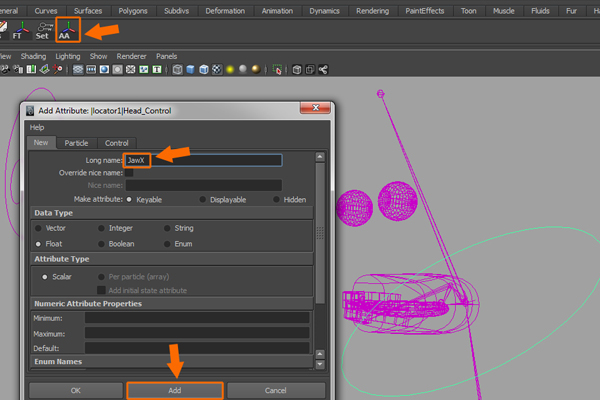This screenshot has height=400, width=600.
Task: Click the Set key shelf icon
Action: click(x=43, y=30)
